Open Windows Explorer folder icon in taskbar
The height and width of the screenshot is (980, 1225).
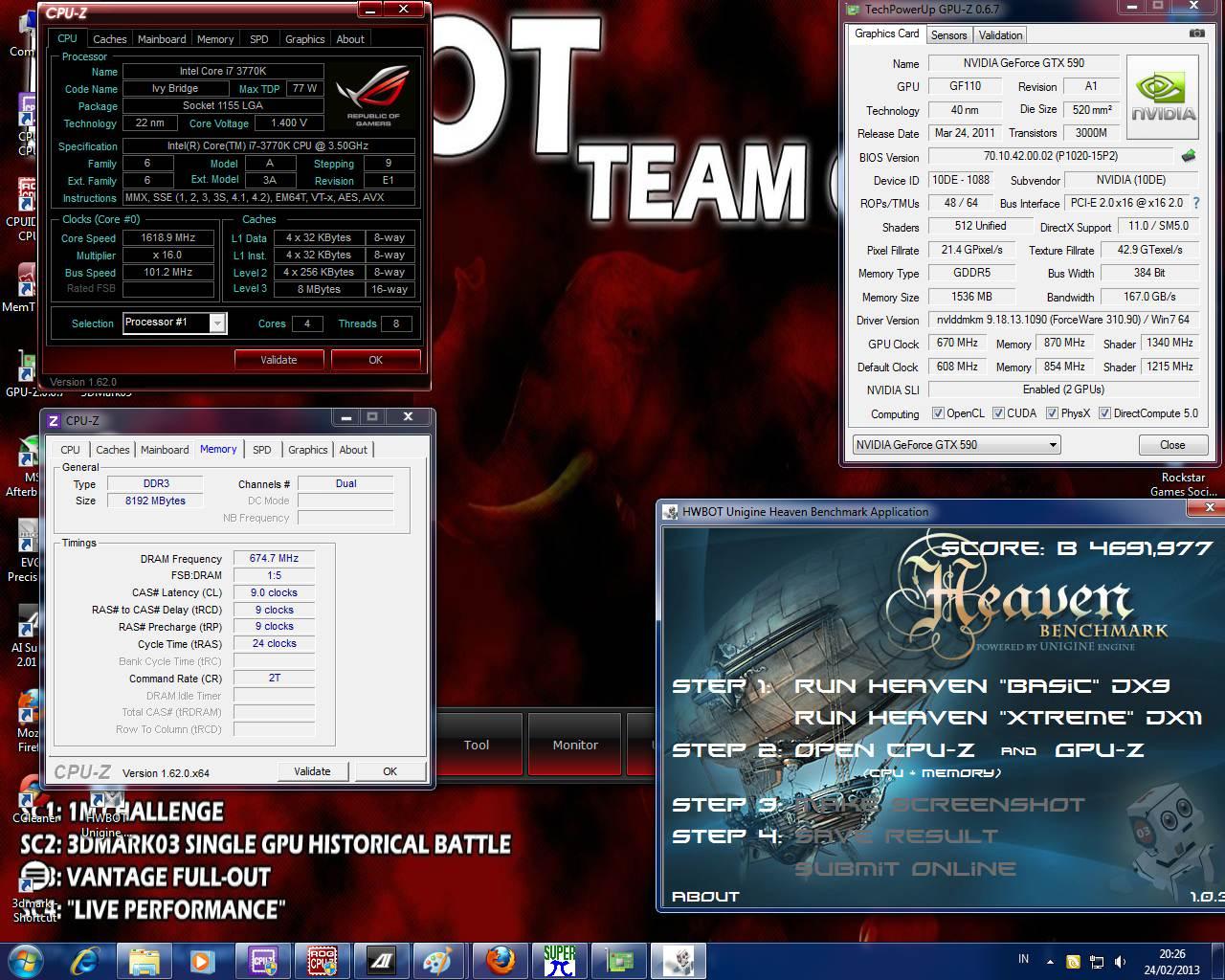point(145,960)
